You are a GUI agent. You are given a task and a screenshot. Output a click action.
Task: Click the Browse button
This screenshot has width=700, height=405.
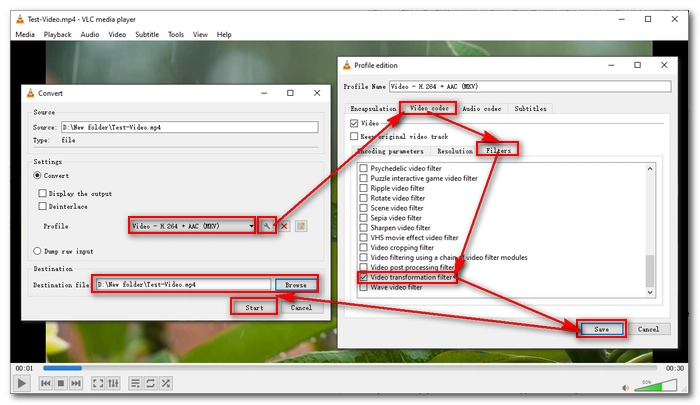click(296, 284)
